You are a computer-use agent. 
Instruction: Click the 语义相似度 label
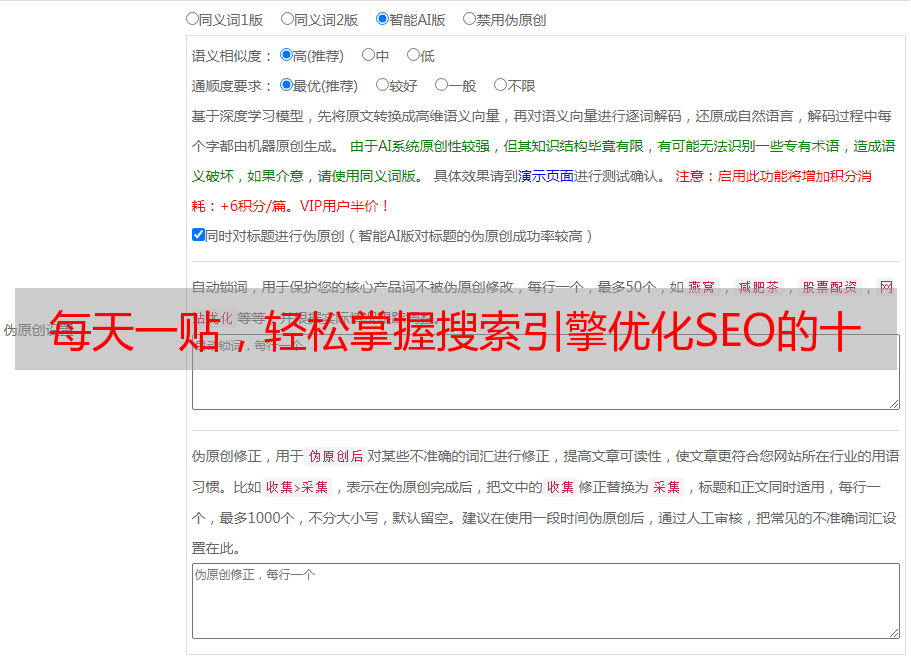(231, 56)
